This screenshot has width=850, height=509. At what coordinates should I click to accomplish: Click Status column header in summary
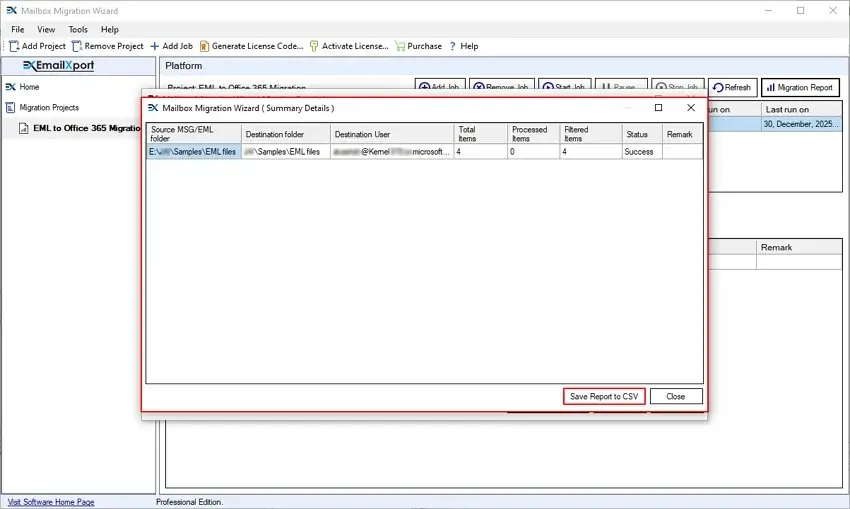642,133
